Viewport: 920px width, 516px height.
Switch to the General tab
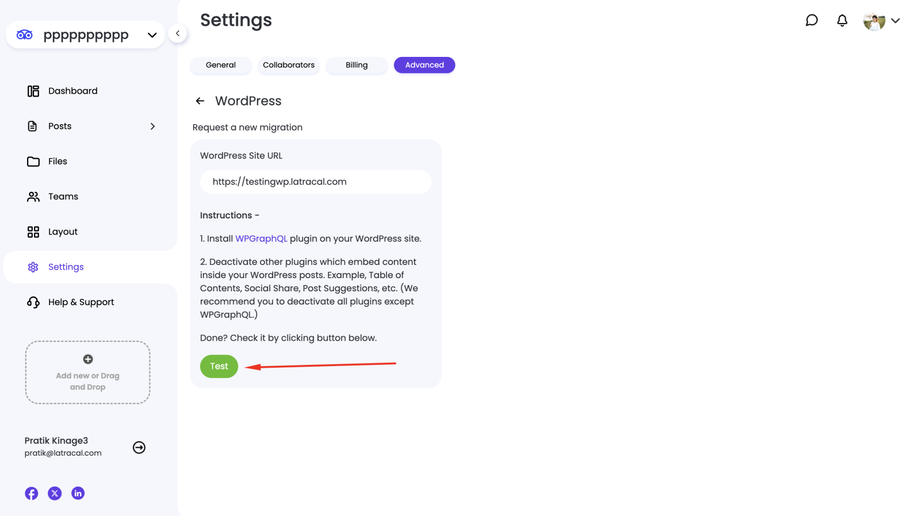pyautogui.click(x=221, y=65)
